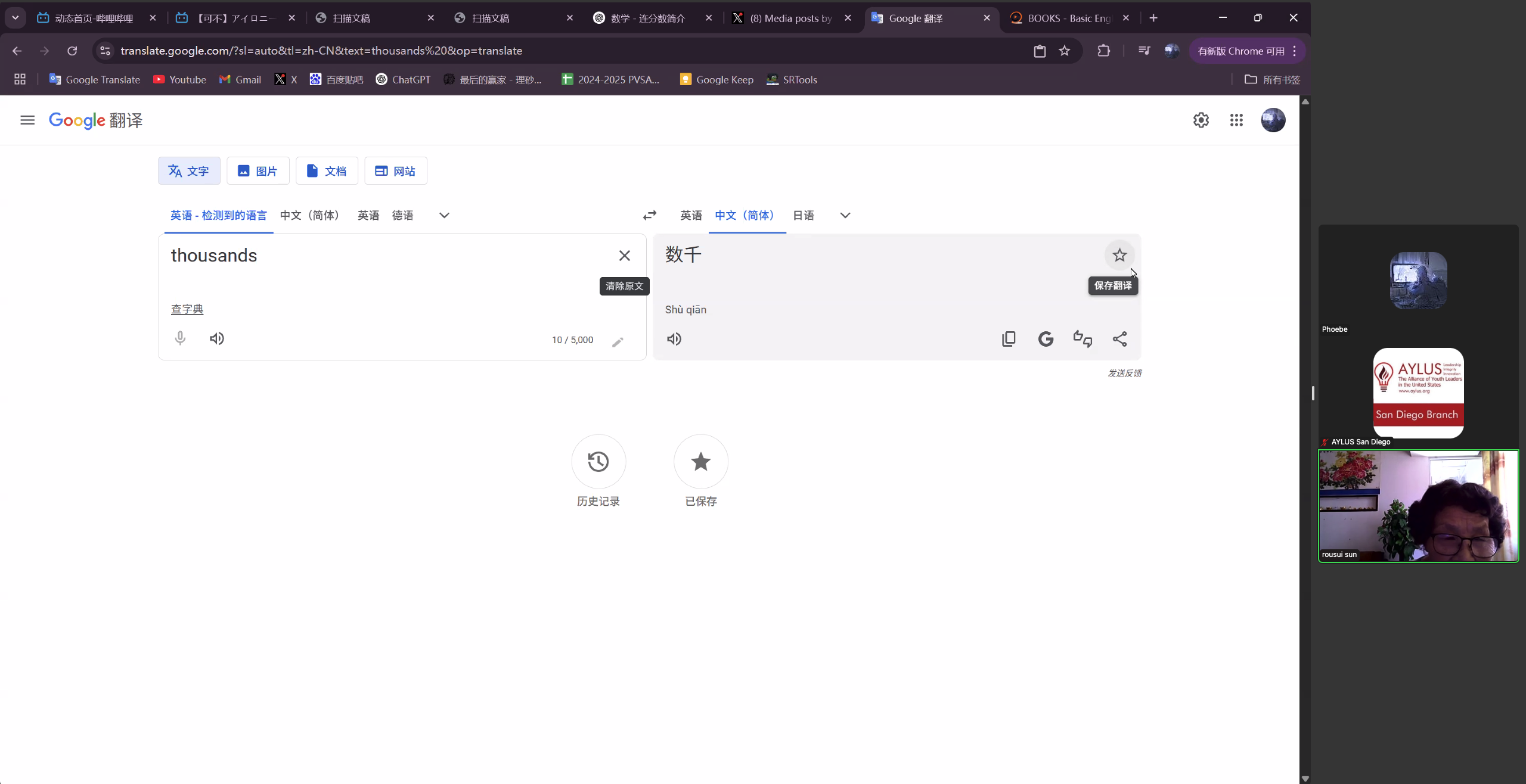Rate this translation thumbs icon
Viewport: 1526px width, 784px height.
tap(1083, 340)
